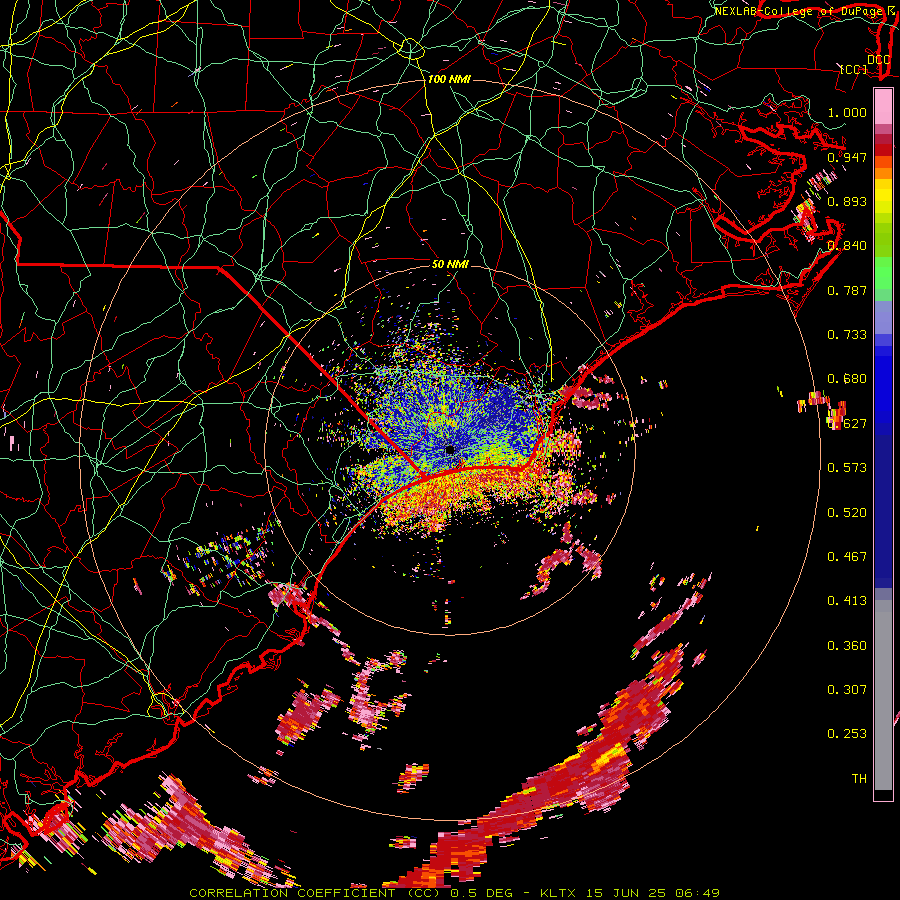Click the 0.787 scale value

[x=847, y=290]
